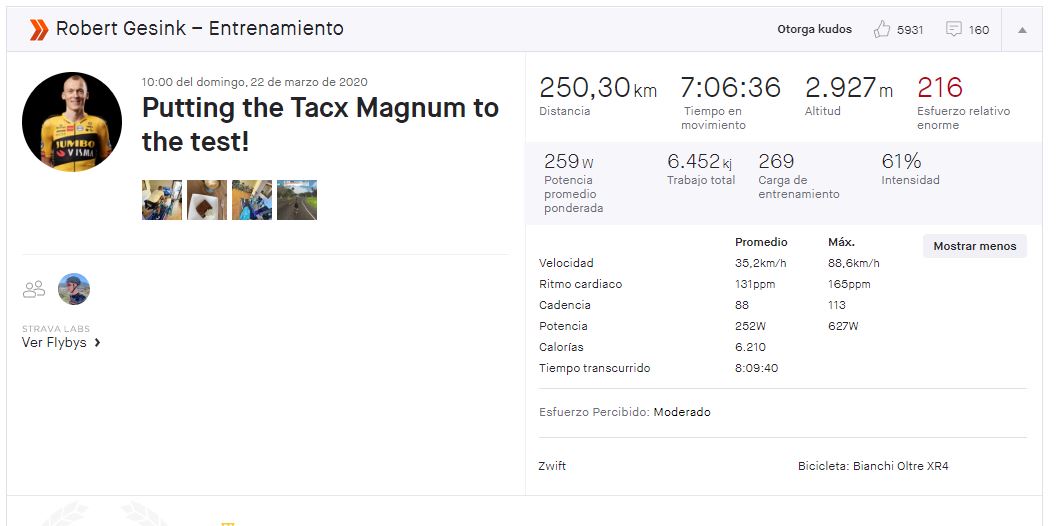Click the relative effort score 216
1064x526 pixels.
[x=940, y=88]
